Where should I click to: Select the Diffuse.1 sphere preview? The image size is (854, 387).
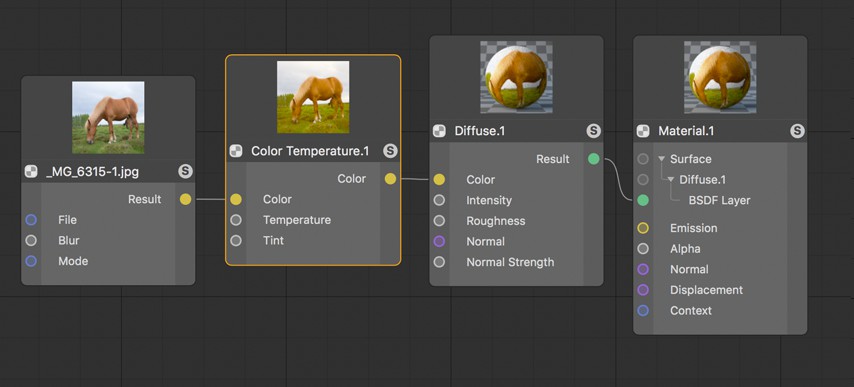516,77
